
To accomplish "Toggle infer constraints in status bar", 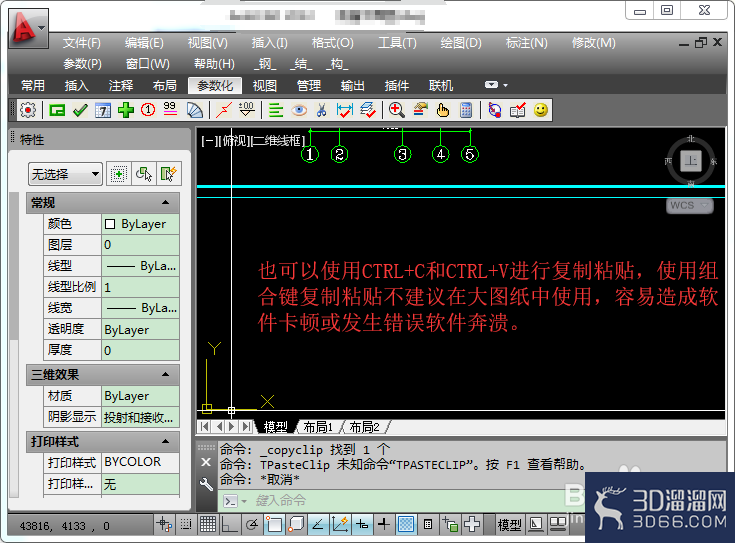I will (x=165, y=524).
